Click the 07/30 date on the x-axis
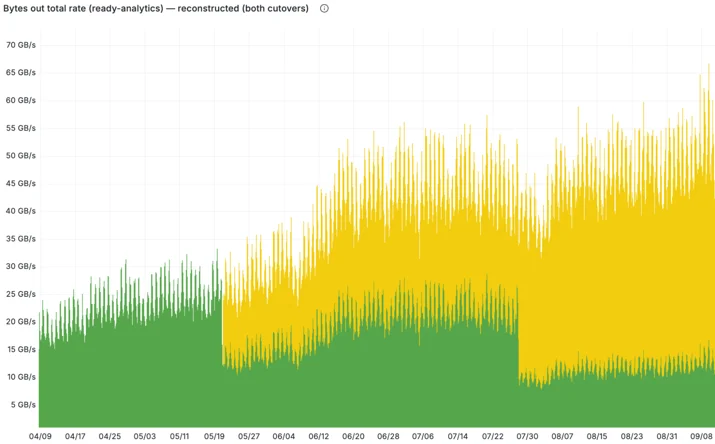This screenshot has height=444, width=715. coord(527,436)
